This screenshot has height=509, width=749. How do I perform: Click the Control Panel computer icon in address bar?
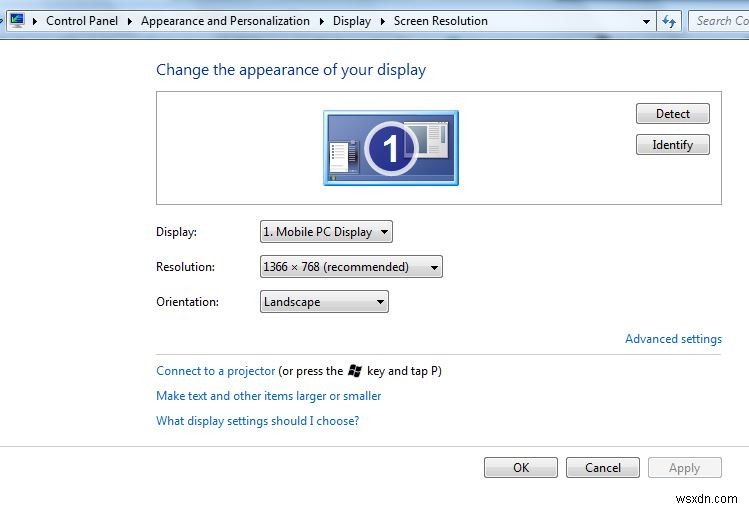(18, 21)
